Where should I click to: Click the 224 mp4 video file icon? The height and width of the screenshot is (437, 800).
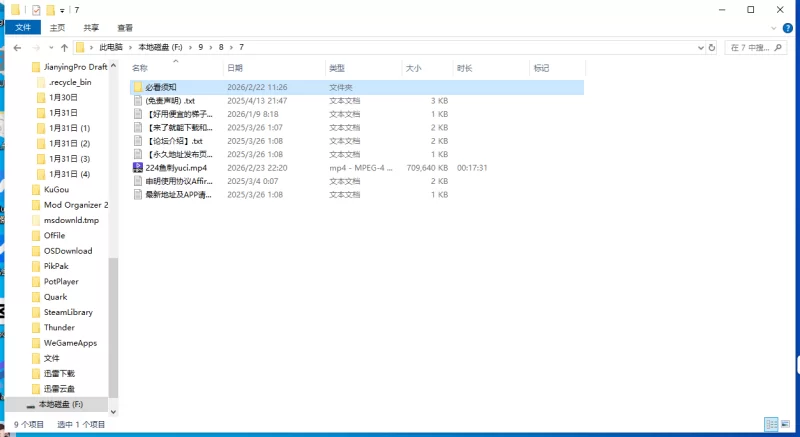tap(138, 168)
